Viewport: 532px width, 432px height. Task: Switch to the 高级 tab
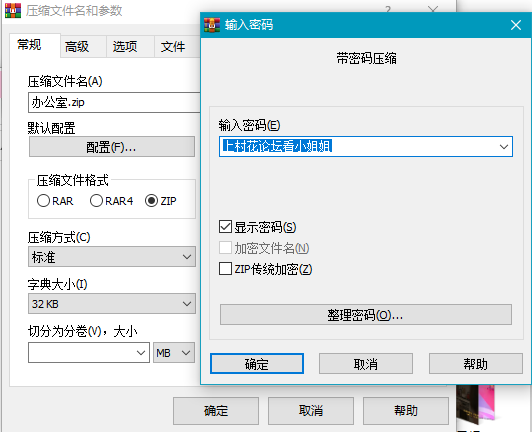[77, 46]
